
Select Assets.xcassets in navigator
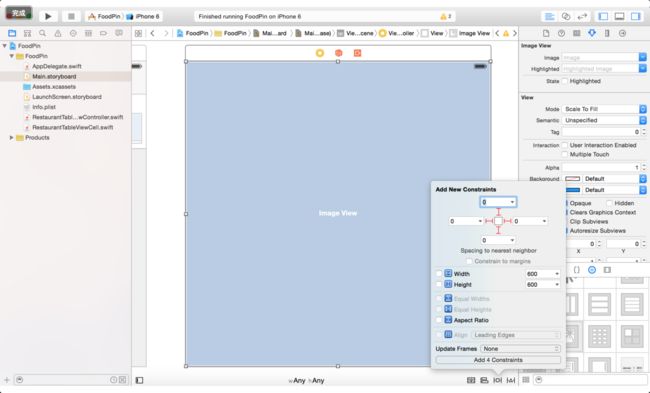point(54,87)
